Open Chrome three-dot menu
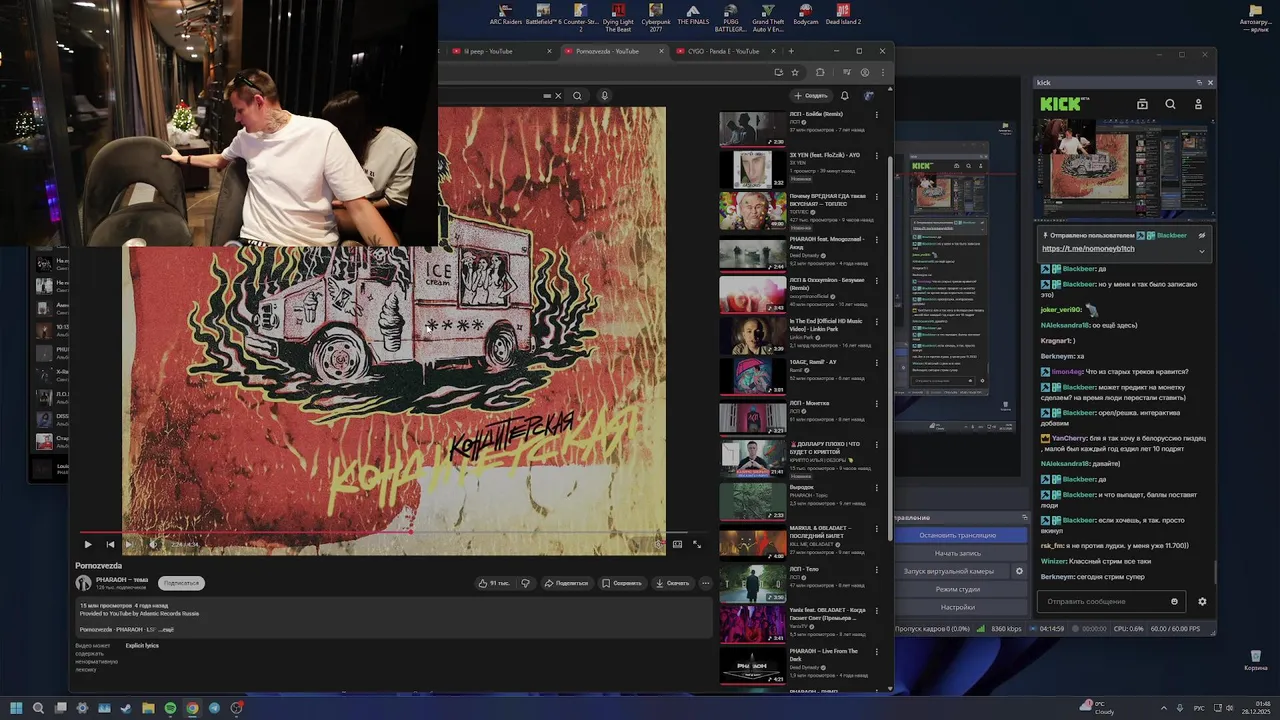The width and height of the screenshot is (1280, 720). (881, 72)
